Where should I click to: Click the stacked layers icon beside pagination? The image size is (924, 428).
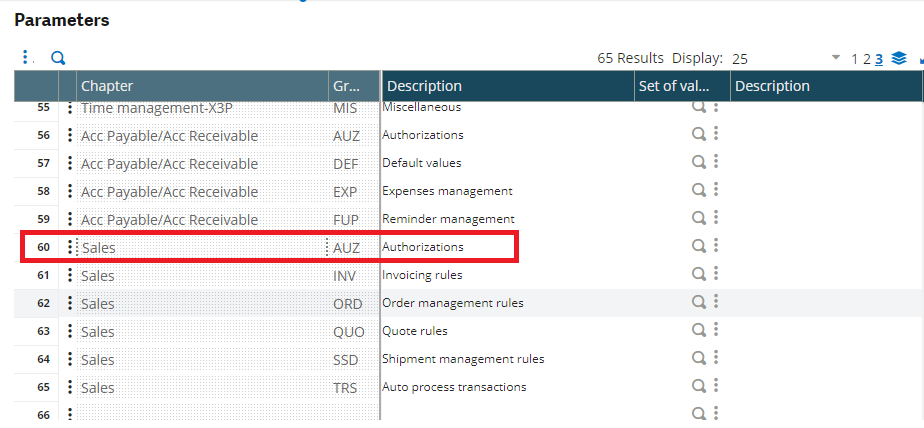point(899,58)
